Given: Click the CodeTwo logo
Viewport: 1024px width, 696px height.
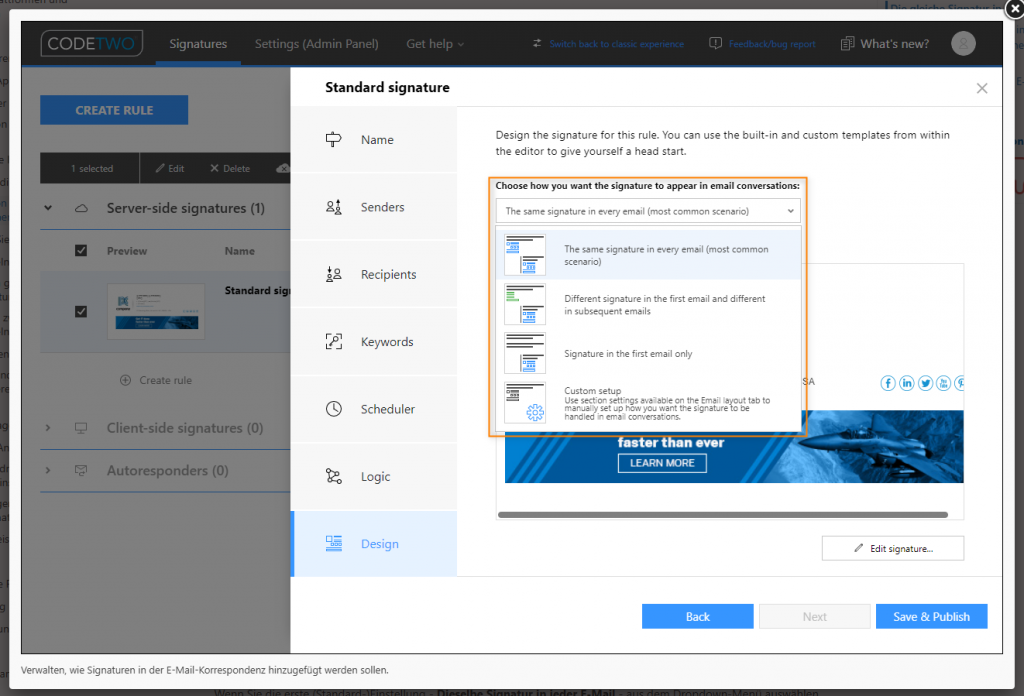Looking at the screenshot, I should (x=91, y=44).
